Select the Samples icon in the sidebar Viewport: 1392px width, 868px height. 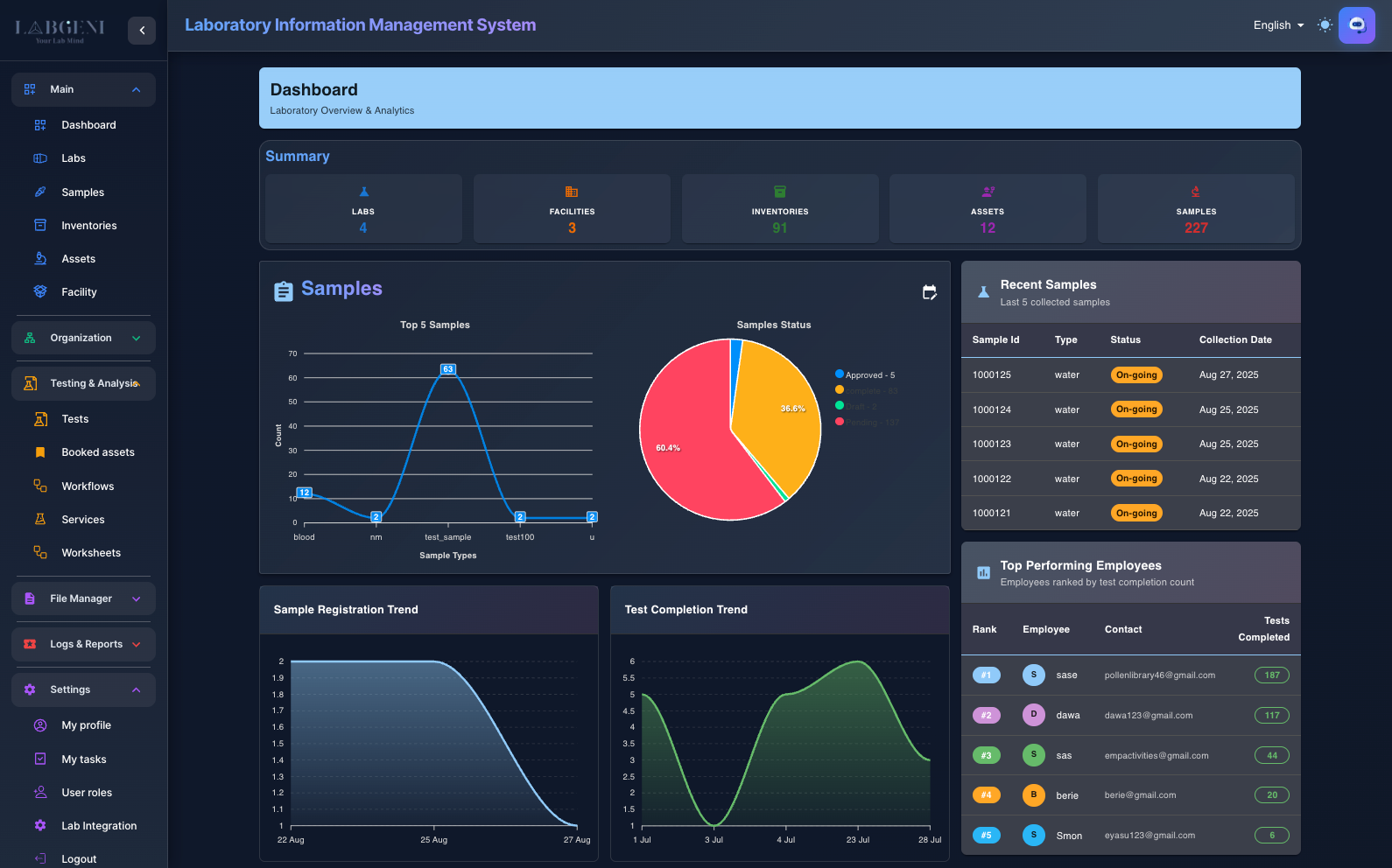(40, 192)
